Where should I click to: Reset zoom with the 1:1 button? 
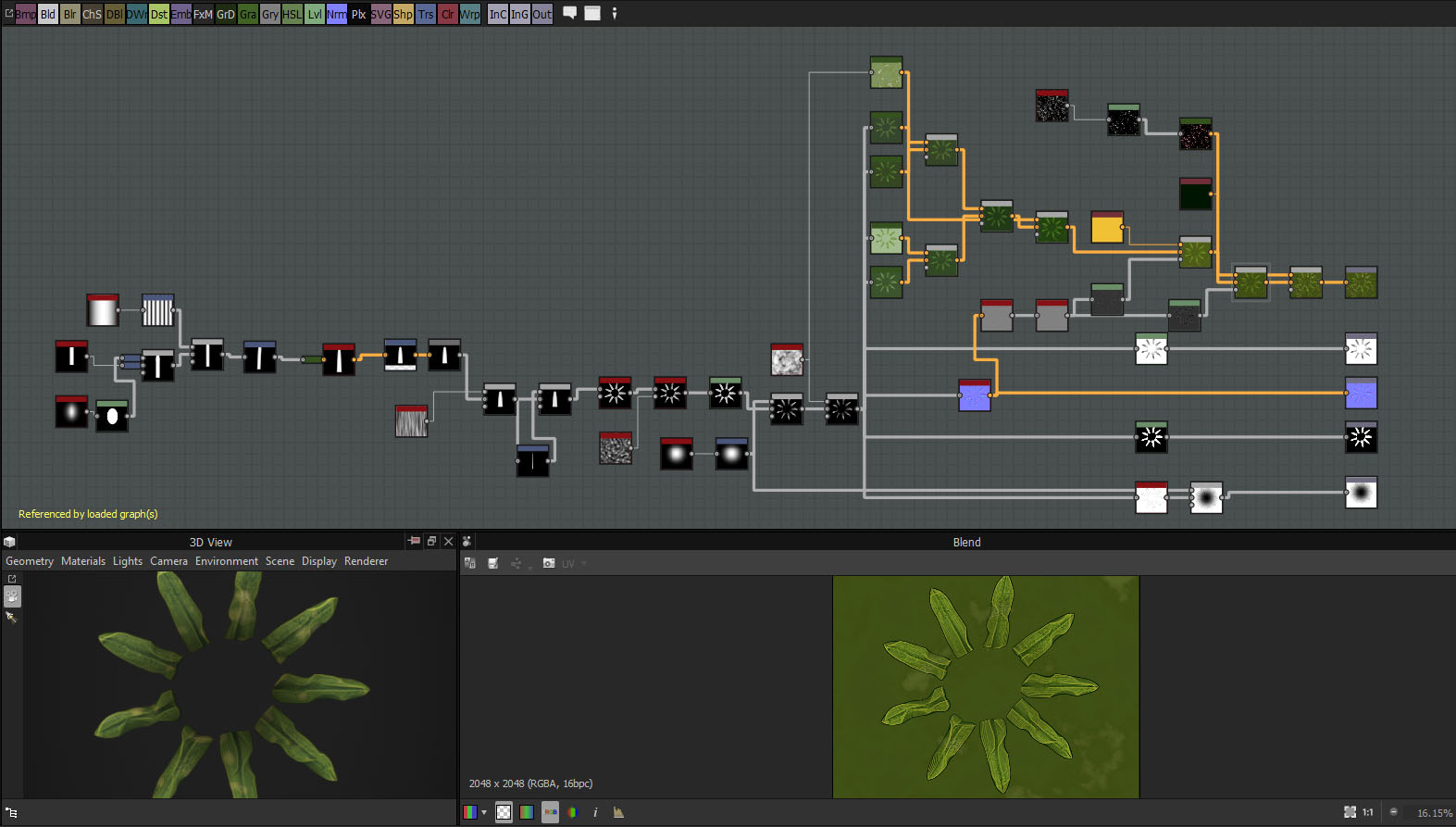pos(1367,812)
